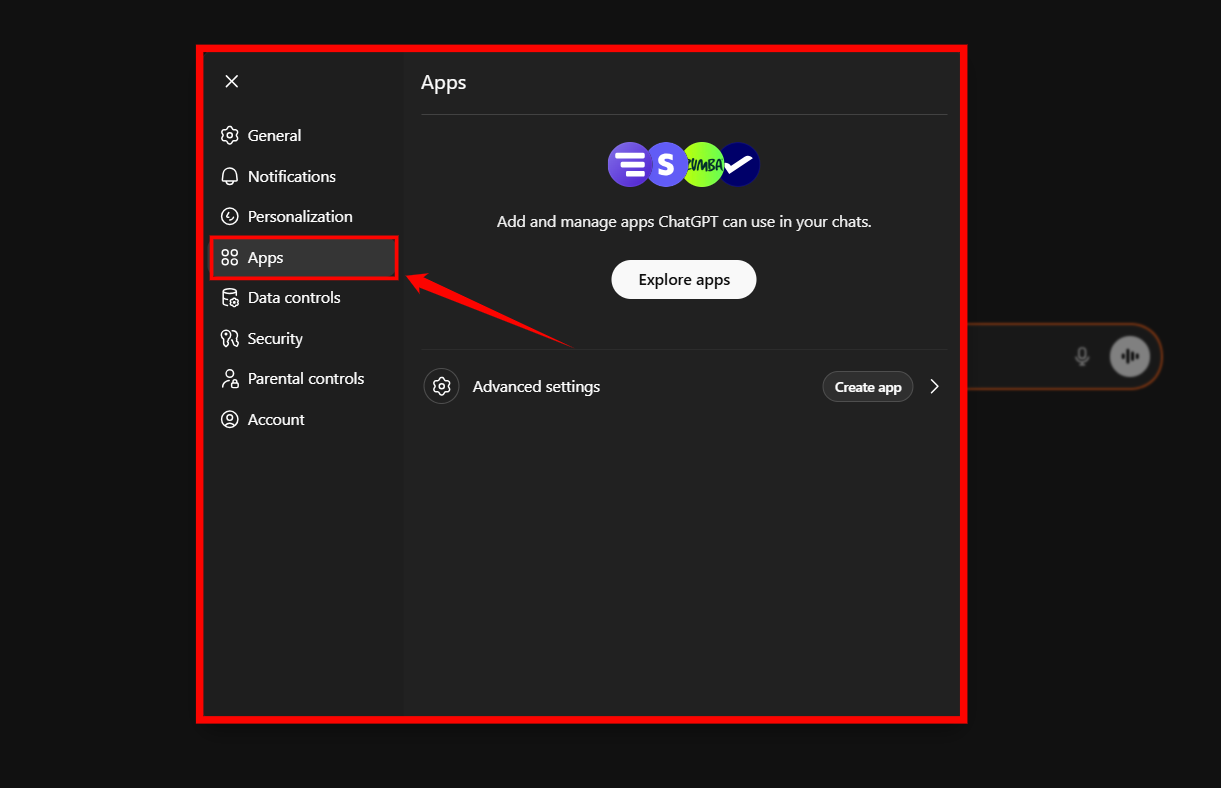Click the Data controls database icon

click(230, 297)
